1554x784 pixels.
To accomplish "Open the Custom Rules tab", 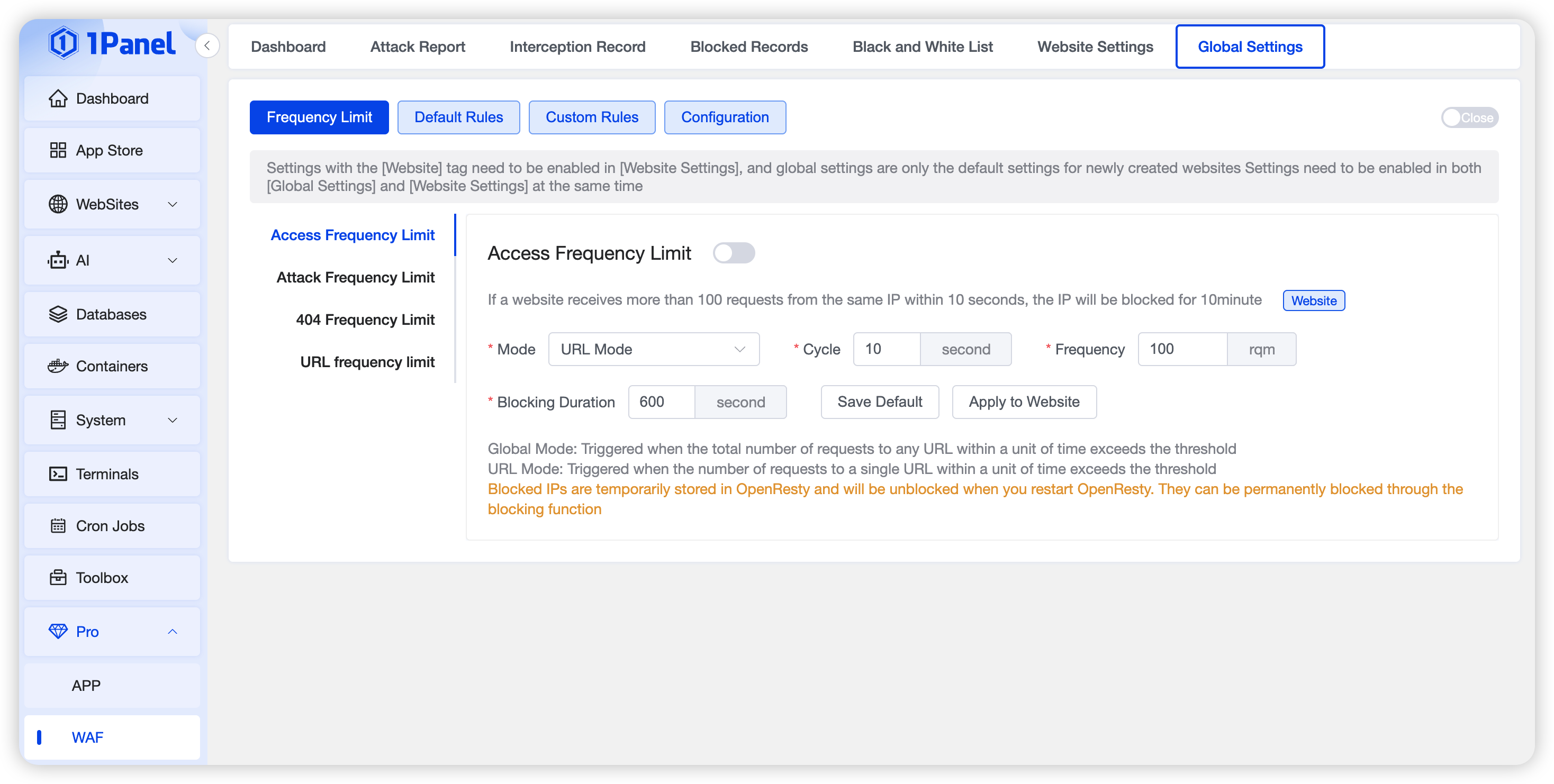I will click(591, 117).
